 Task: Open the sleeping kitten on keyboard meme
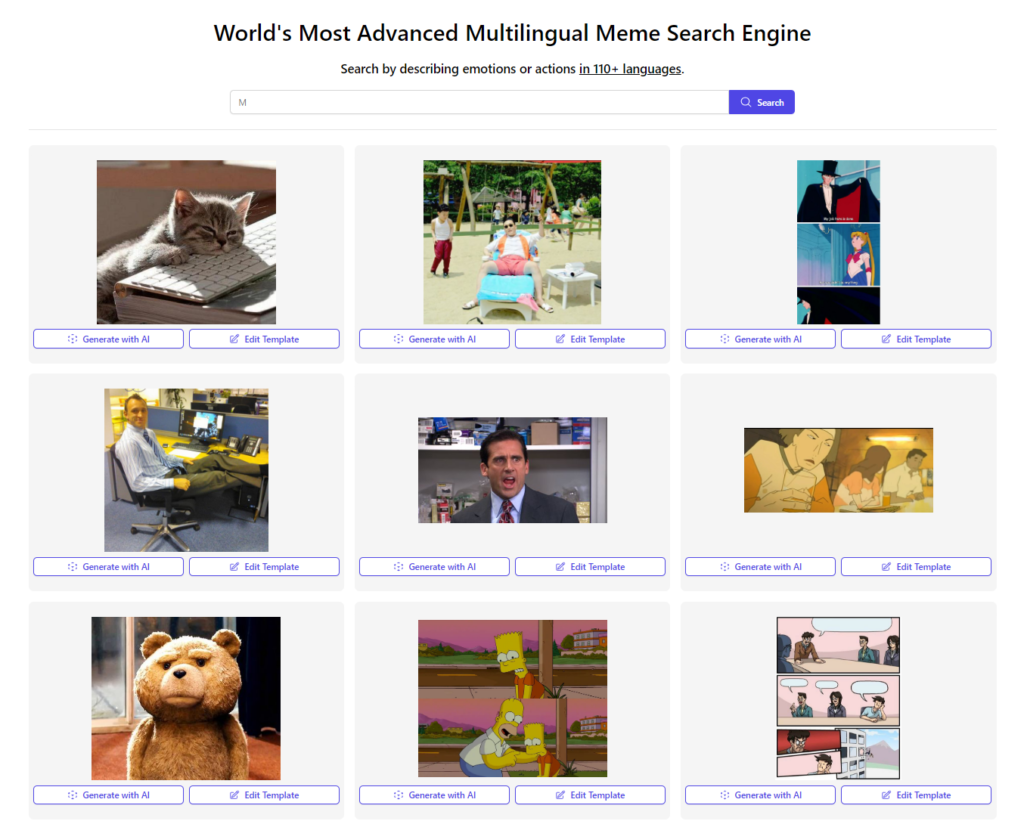[x=186, y=242]
